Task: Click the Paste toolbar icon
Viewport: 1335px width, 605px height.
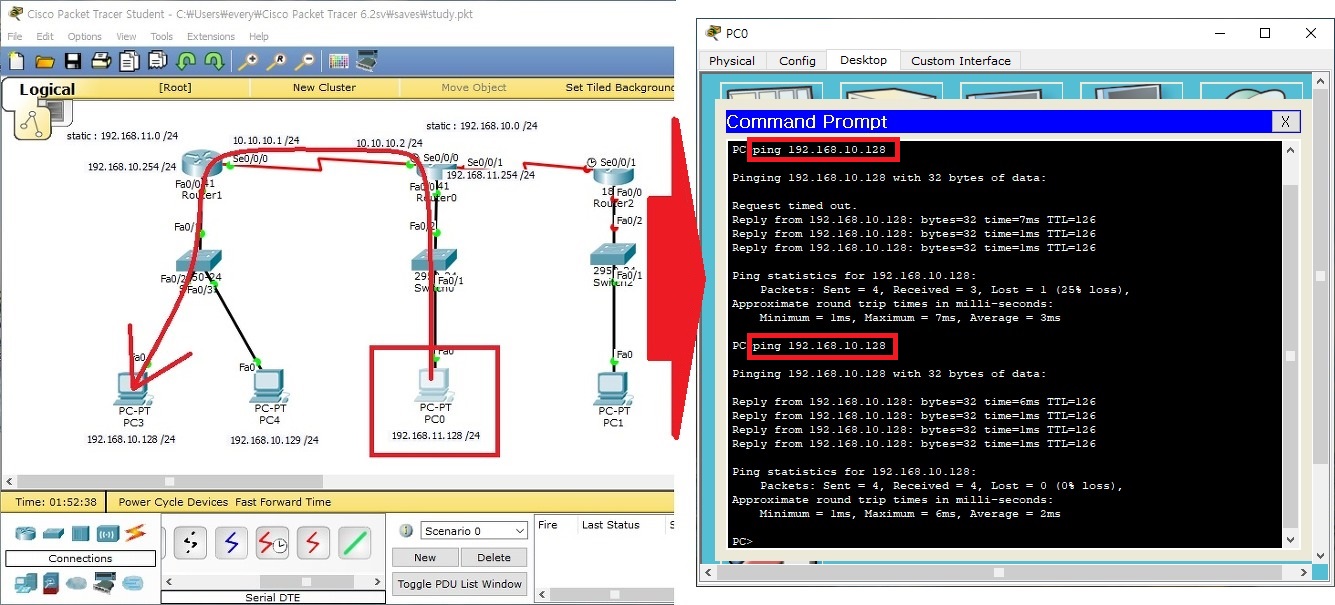Action: (x=156, y=61)
